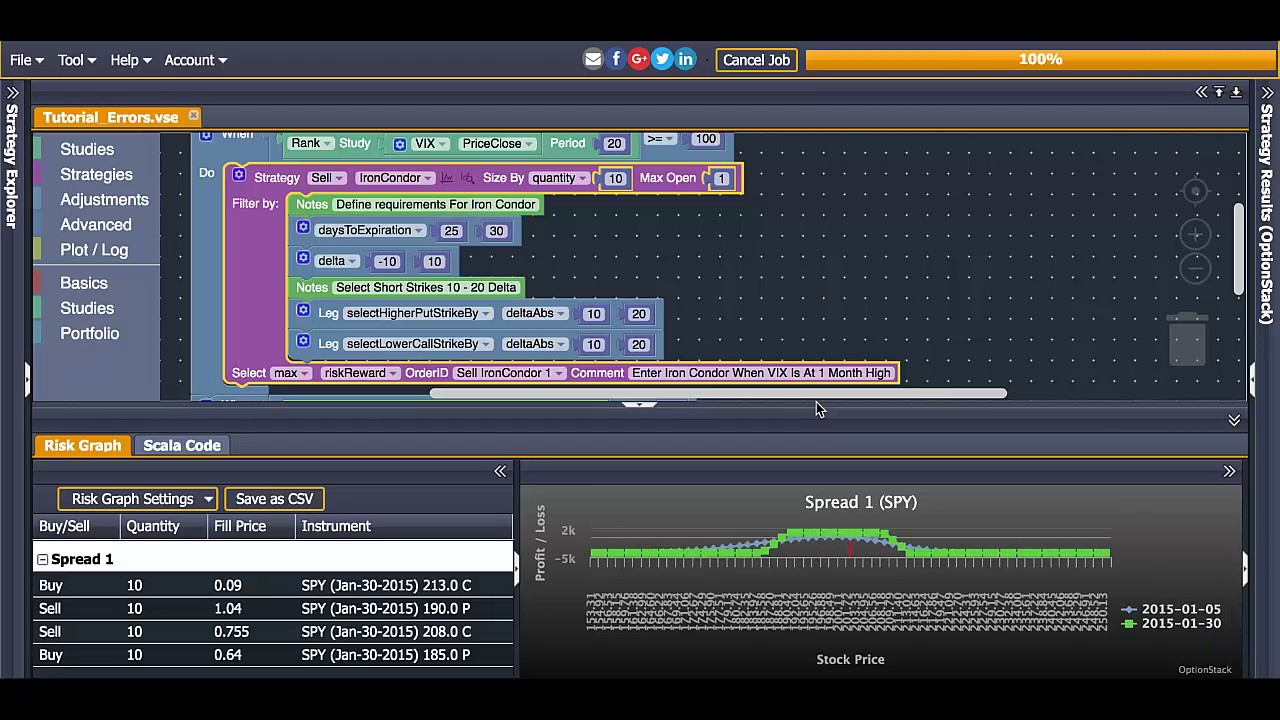
Task: Open the max selector dropdown
Action: 292,373
